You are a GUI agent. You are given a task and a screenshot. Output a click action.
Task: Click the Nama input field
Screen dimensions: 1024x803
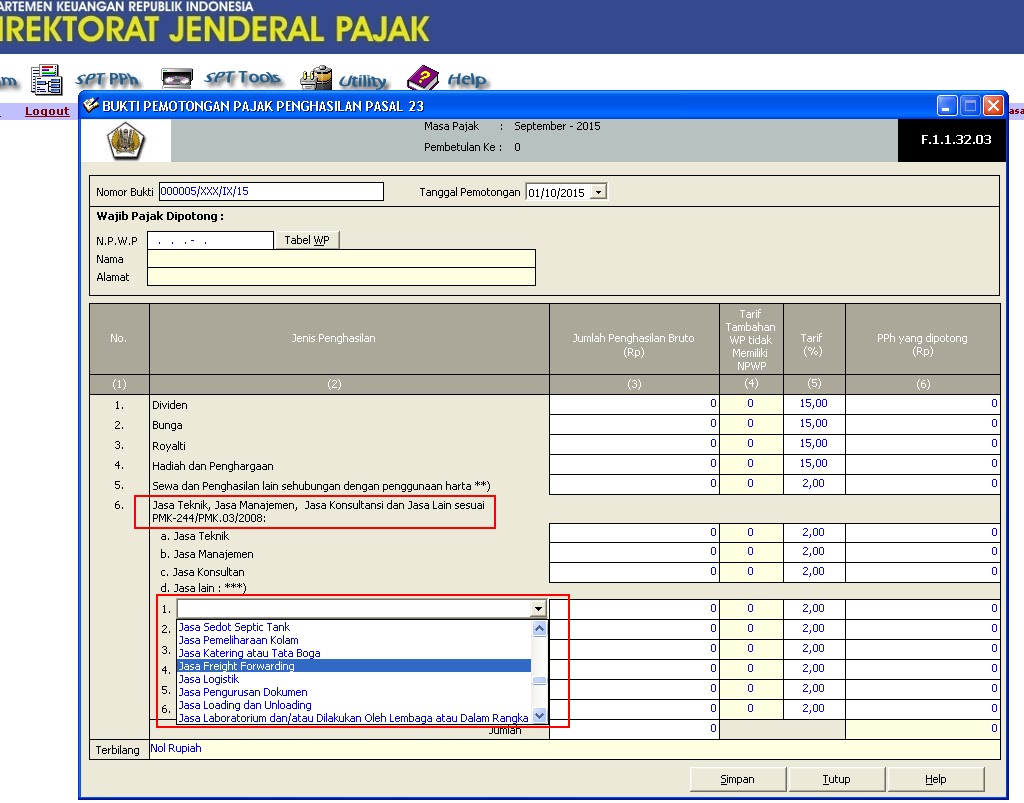pyautogui.click(x=341, y=259)
